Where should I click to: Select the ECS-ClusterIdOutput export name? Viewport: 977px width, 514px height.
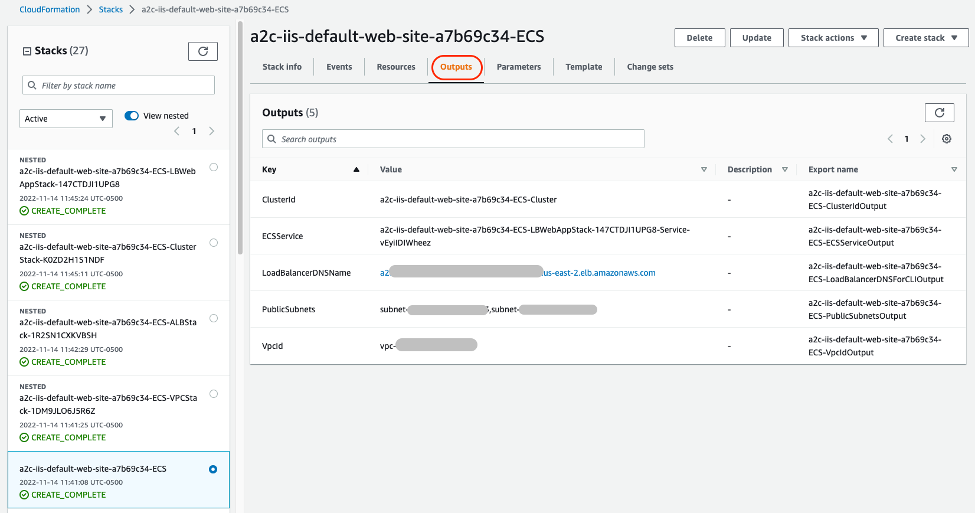coord(875,199)
